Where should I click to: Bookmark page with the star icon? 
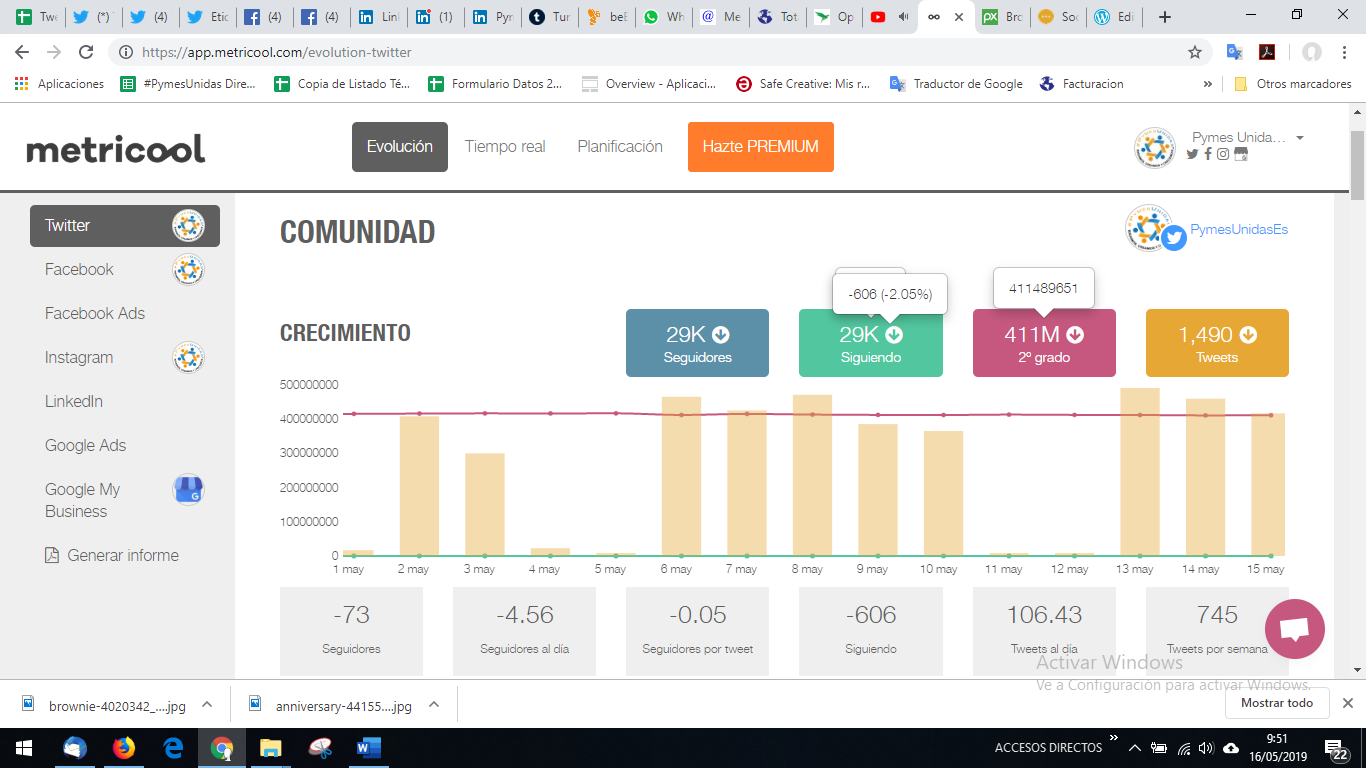coord(1194,52)
